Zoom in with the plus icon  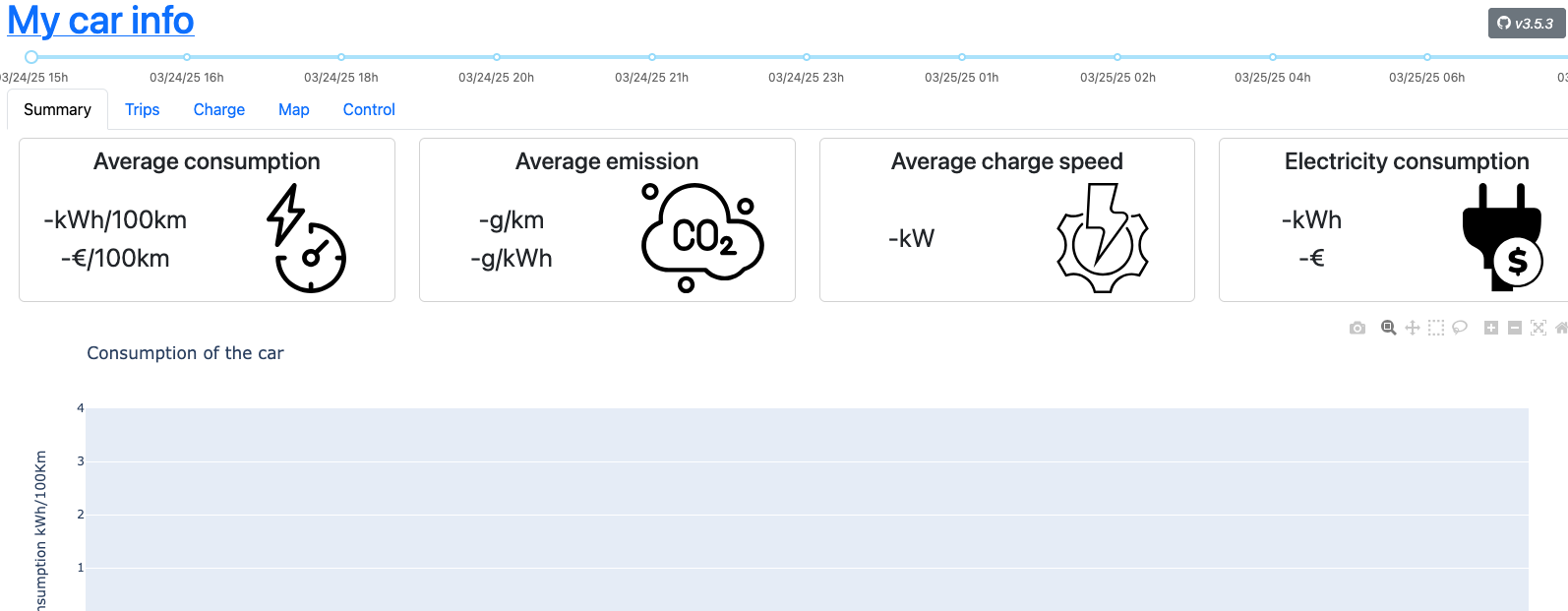coord(1491,328)
